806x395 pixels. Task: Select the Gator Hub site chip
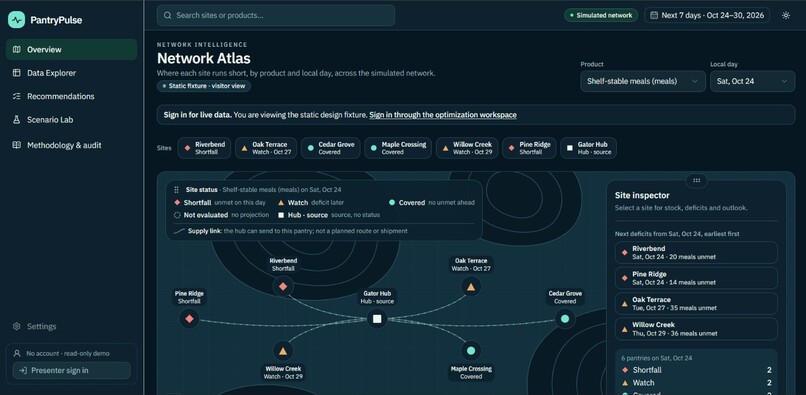point(589,148)
